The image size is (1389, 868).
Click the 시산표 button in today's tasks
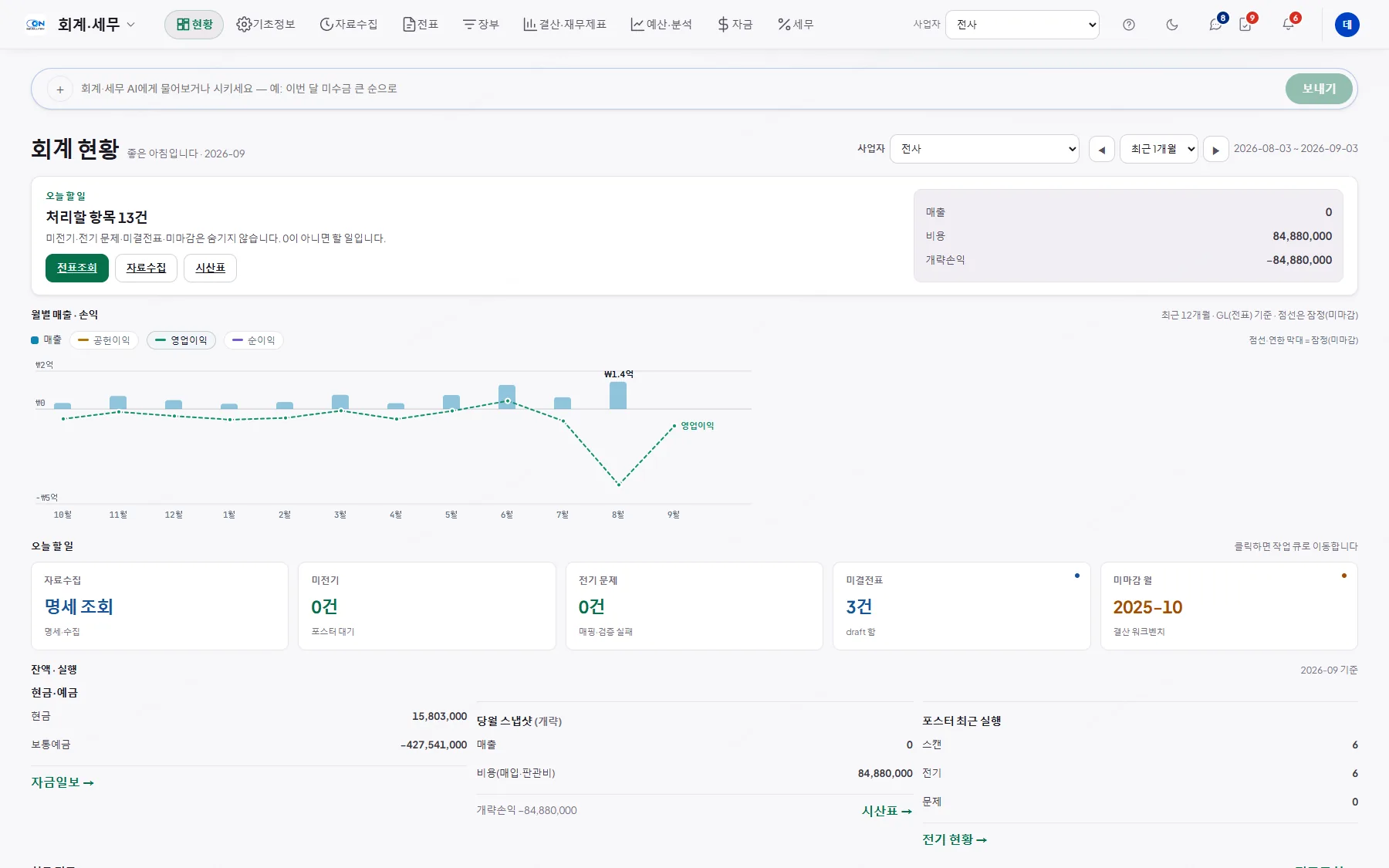[210, 268]
